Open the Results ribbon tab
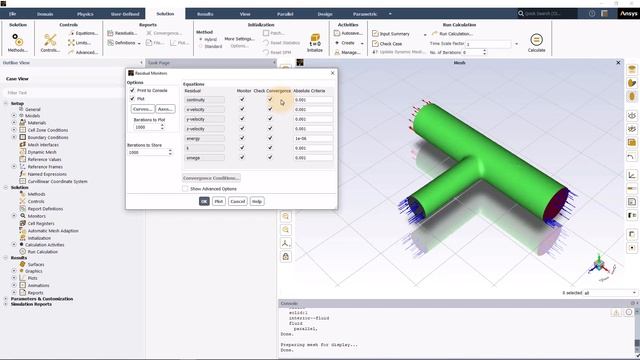640x360 pixels. 205,14
